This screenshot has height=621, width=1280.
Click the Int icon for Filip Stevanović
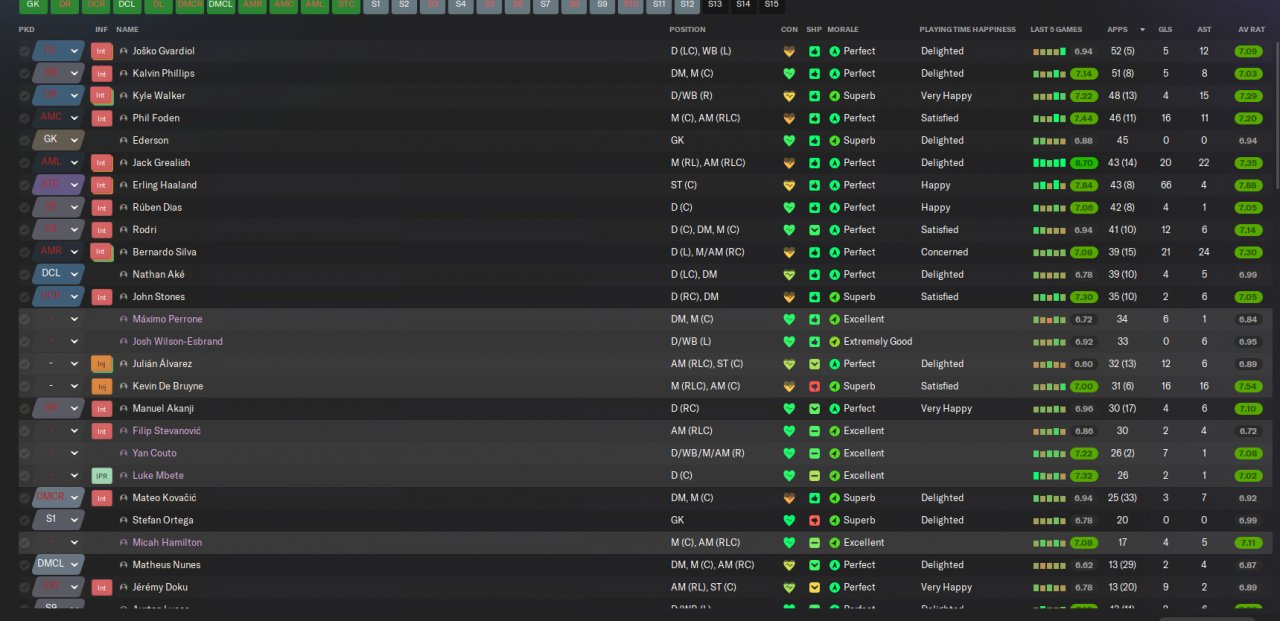click(x=101, y=431)
